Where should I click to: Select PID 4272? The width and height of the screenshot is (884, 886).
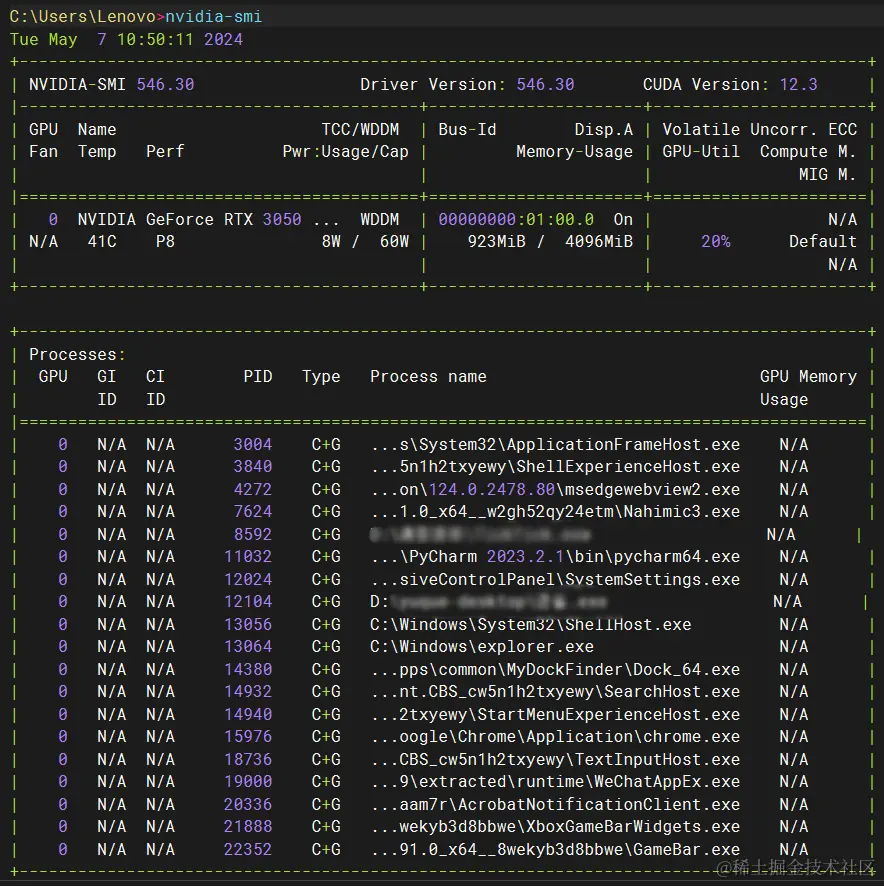point(253,489)
